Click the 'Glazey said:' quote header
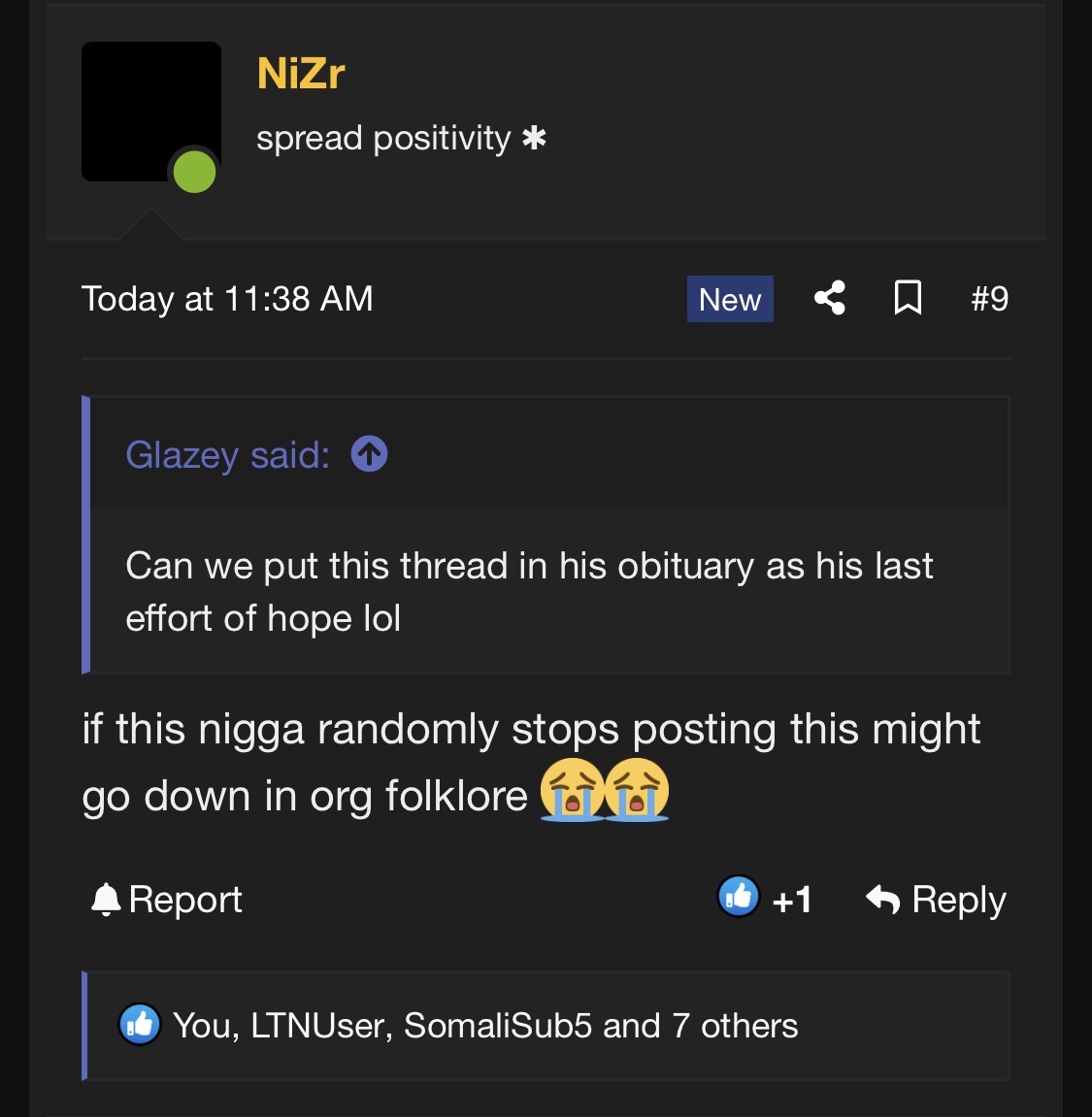Screen dimensions: 1092x1117 [227, 454]
